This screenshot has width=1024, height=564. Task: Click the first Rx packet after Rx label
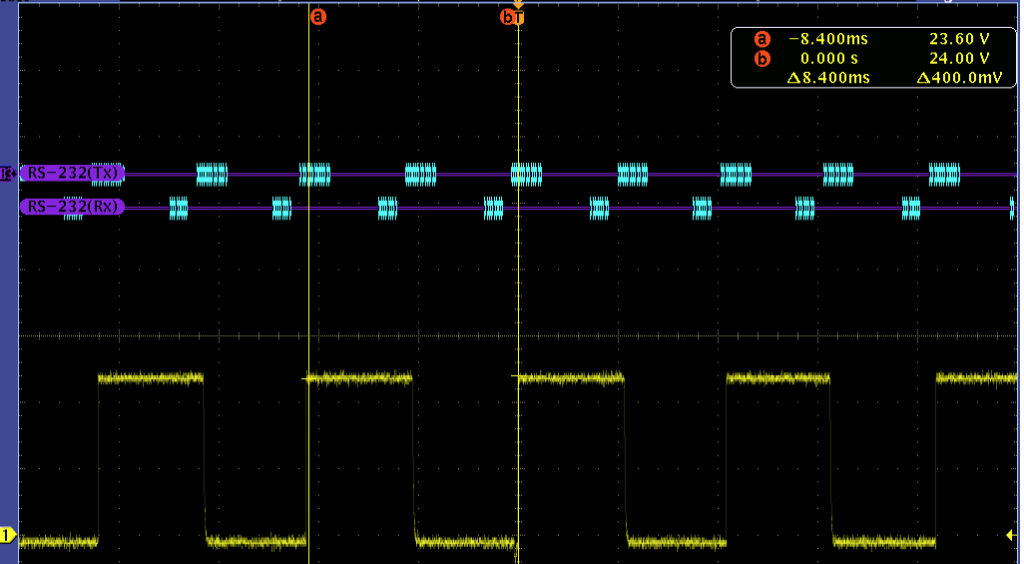coord(178,208)
